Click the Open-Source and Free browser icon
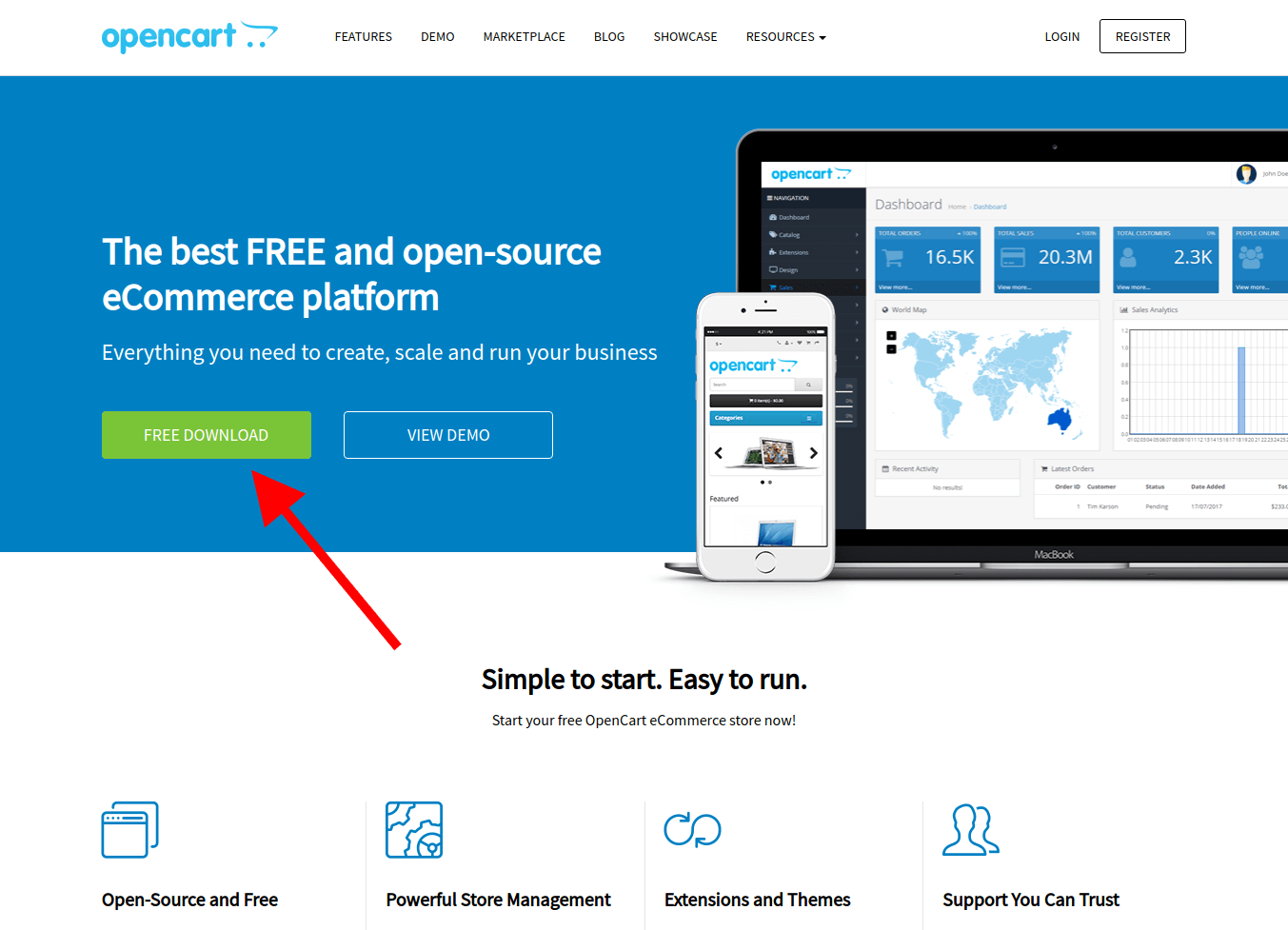This screenshot has height=930, width=1288. [130, 829]
